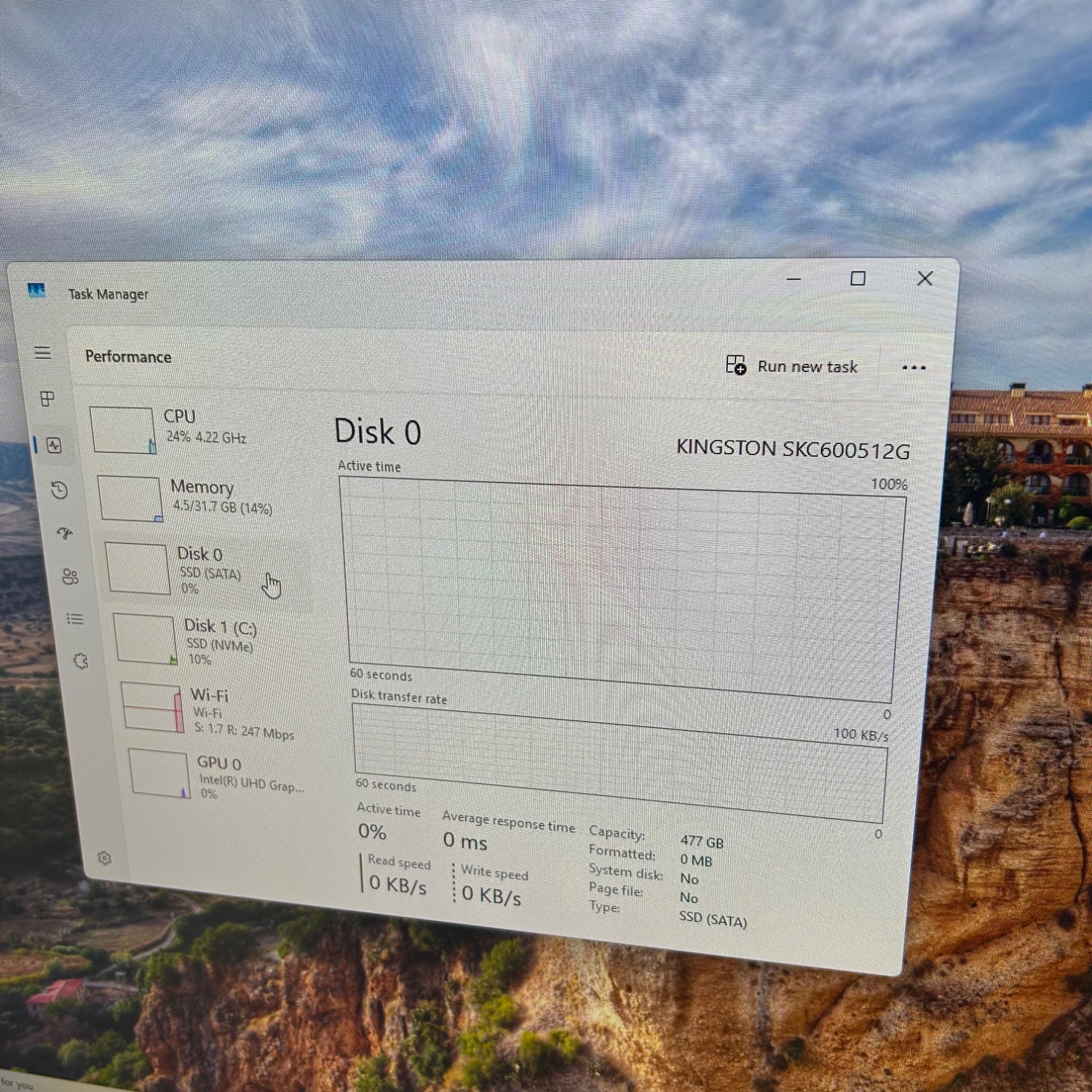Select Disk 0 SSD (SATA) entry
The width and height of the screenshot is (1092, 1092).
tap(207, 570)
